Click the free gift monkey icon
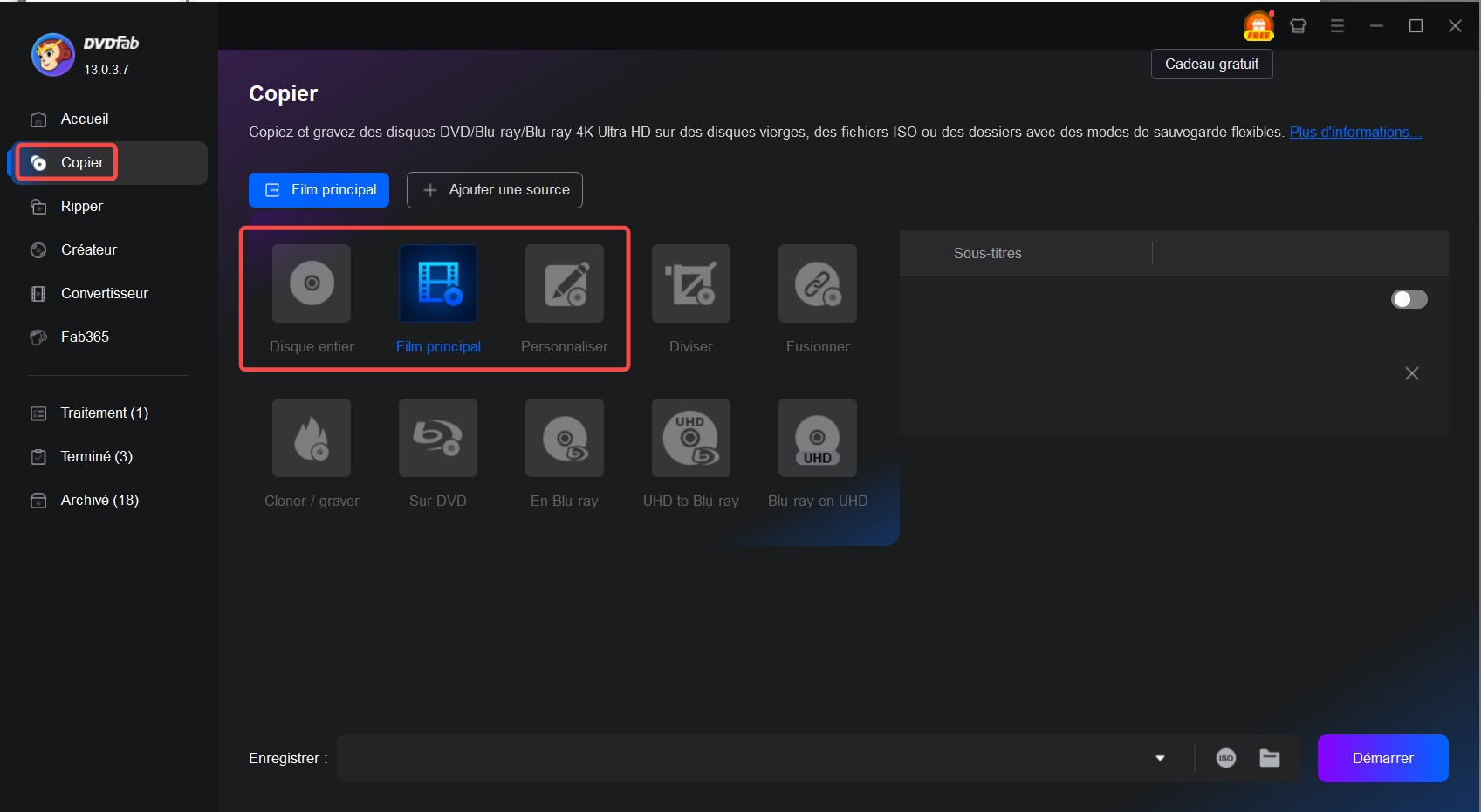This screenshot has width=1481, height=812. coord(1258,26)
